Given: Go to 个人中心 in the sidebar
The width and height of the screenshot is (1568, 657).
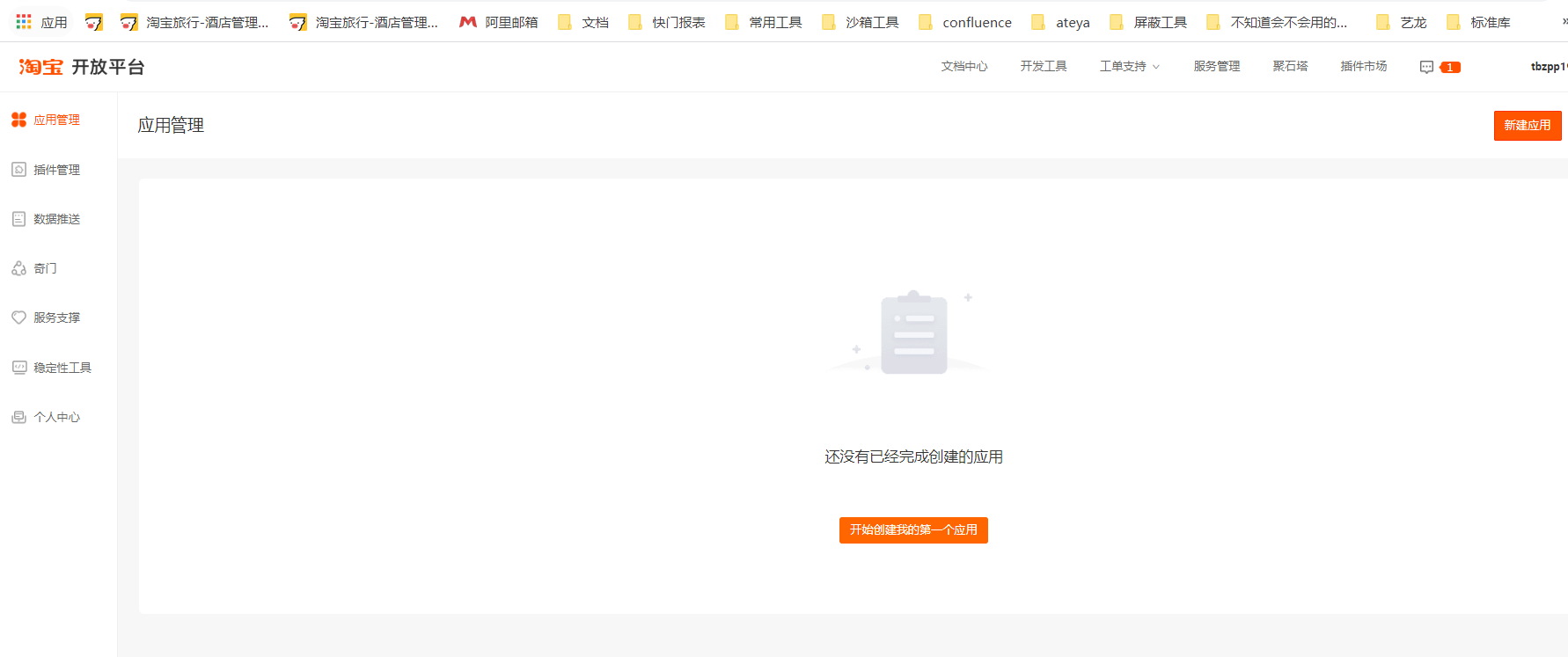Looking at the screenshot, I should tap(46, 417).
